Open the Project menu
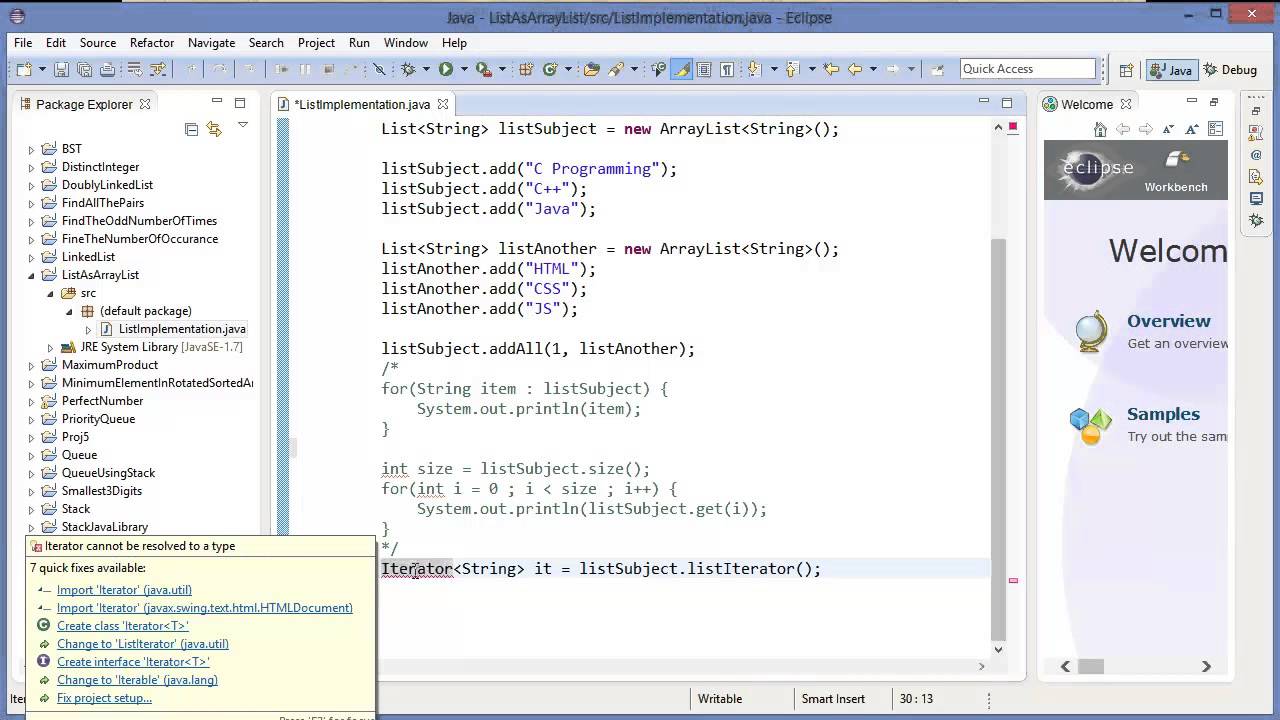Image resolution: width=1280 pixels, height=720 pixels. pos(316,43)
